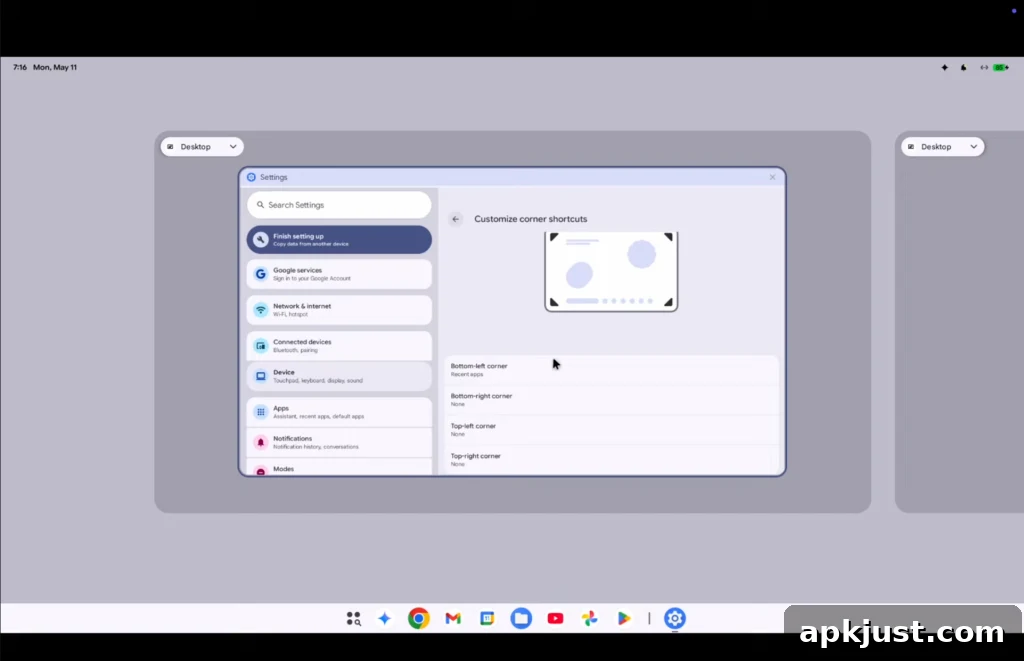Click the date Mon, May 11
Image resolution: width=1024 pixels, height=661 pixels.
point(55,67)
